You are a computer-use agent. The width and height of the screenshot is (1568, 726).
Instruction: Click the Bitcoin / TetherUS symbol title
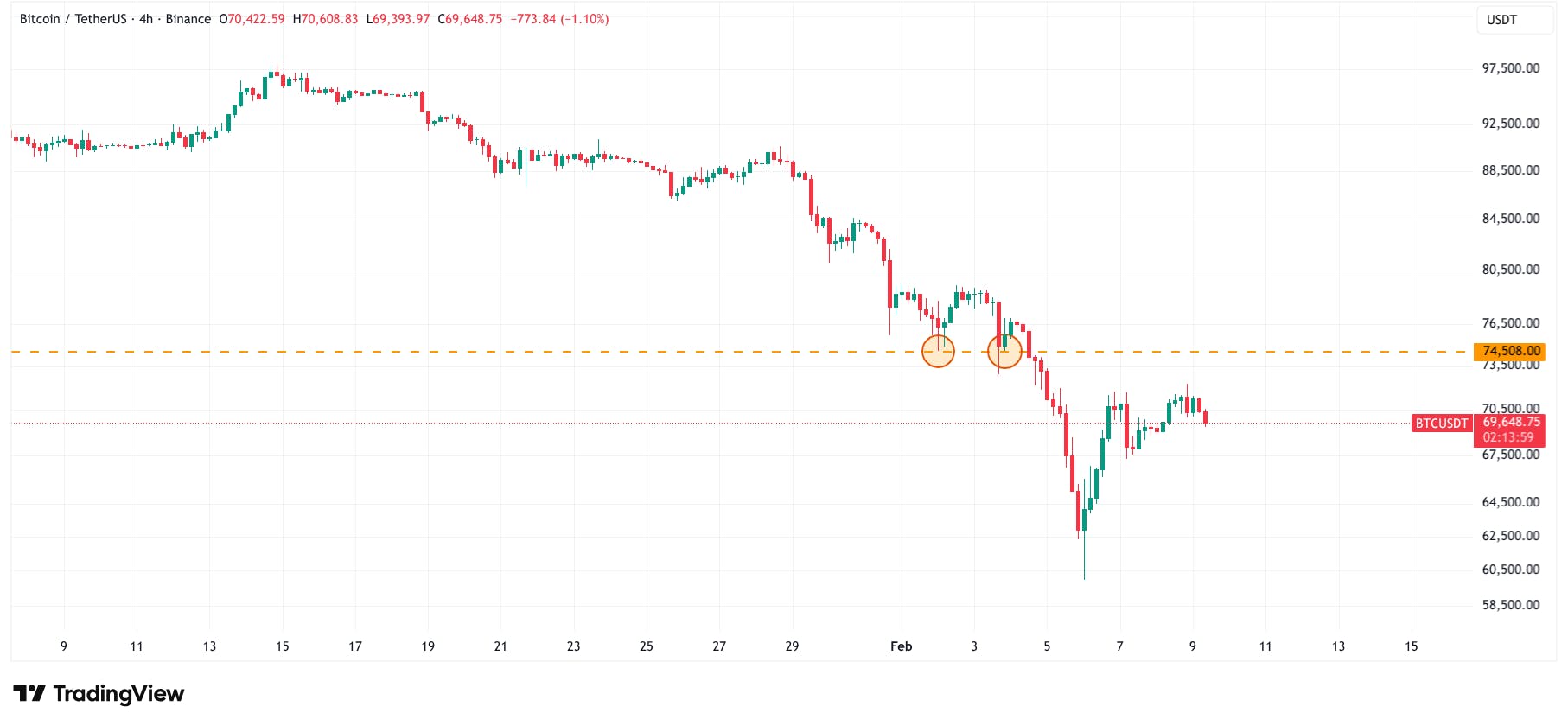(x=73, y=19)
